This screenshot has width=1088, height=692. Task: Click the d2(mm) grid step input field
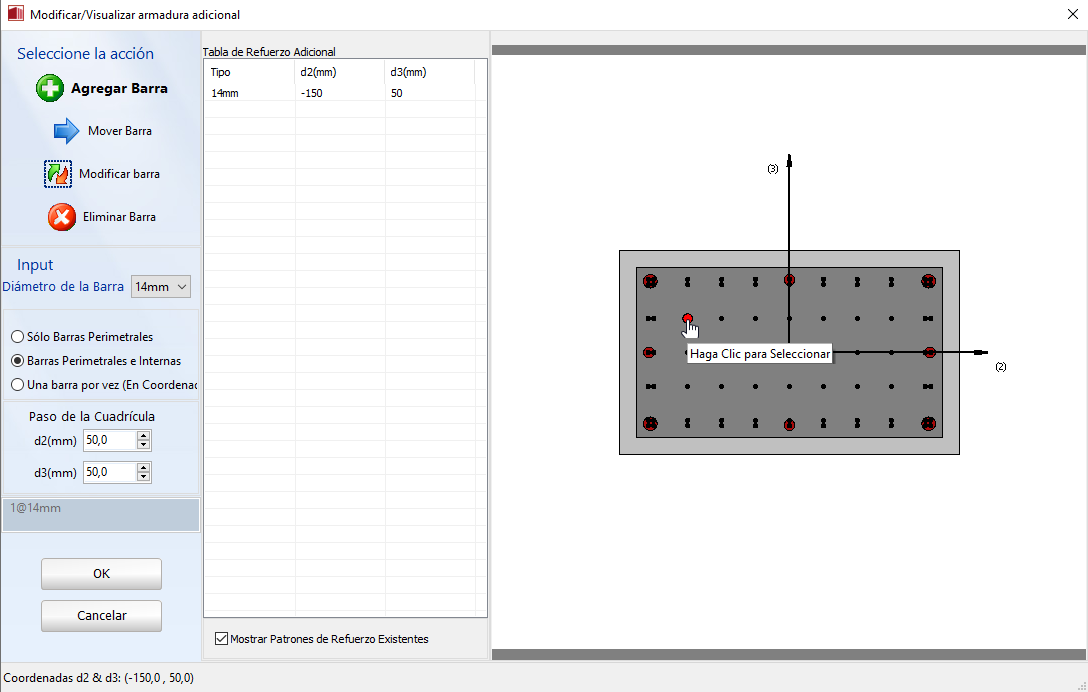109,441
